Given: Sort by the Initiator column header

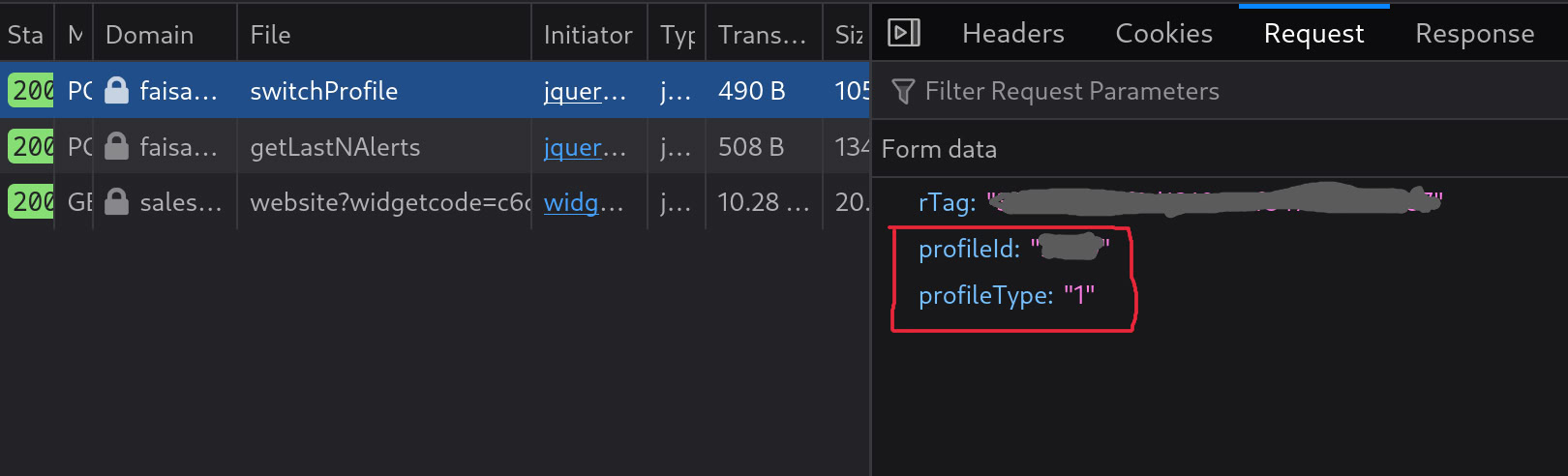Looking at the screenshot, I should (588, 35).
